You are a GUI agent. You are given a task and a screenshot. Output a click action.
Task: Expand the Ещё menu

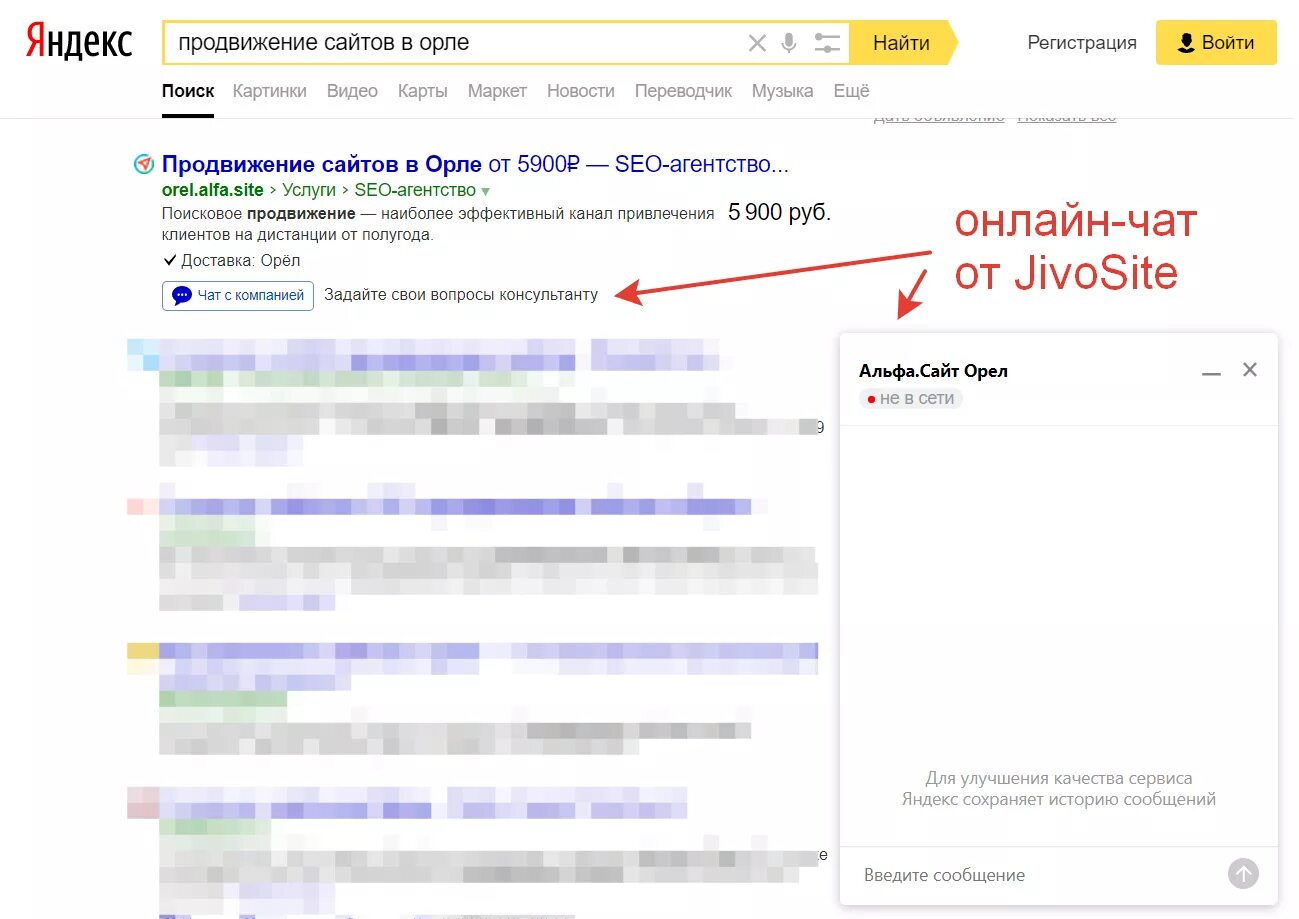coord(852,91)
